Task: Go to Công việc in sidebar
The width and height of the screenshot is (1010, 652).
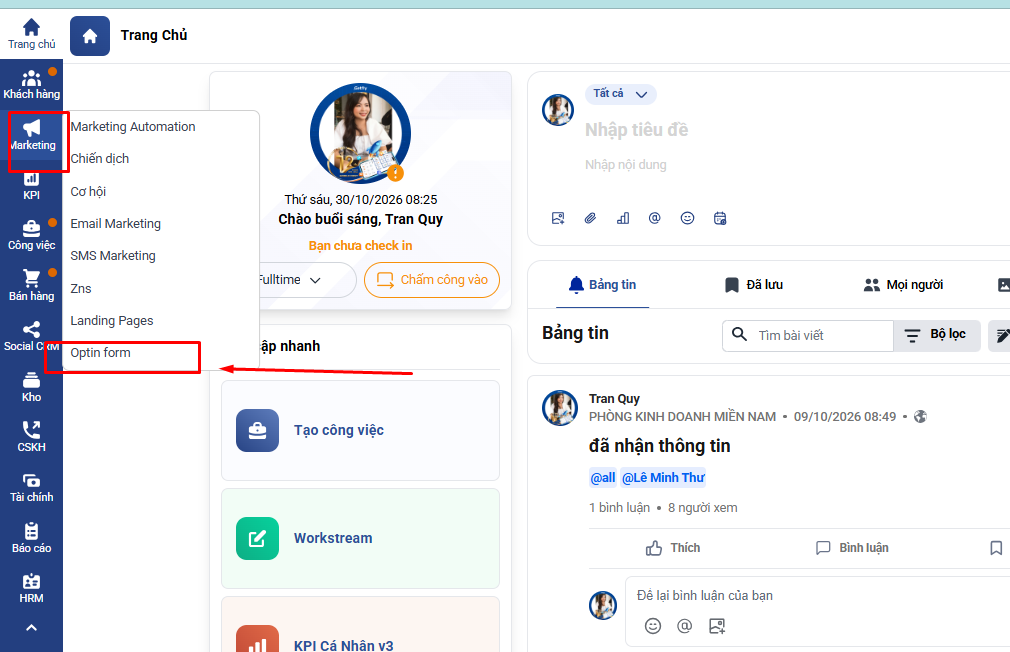Action: (31, 236)
